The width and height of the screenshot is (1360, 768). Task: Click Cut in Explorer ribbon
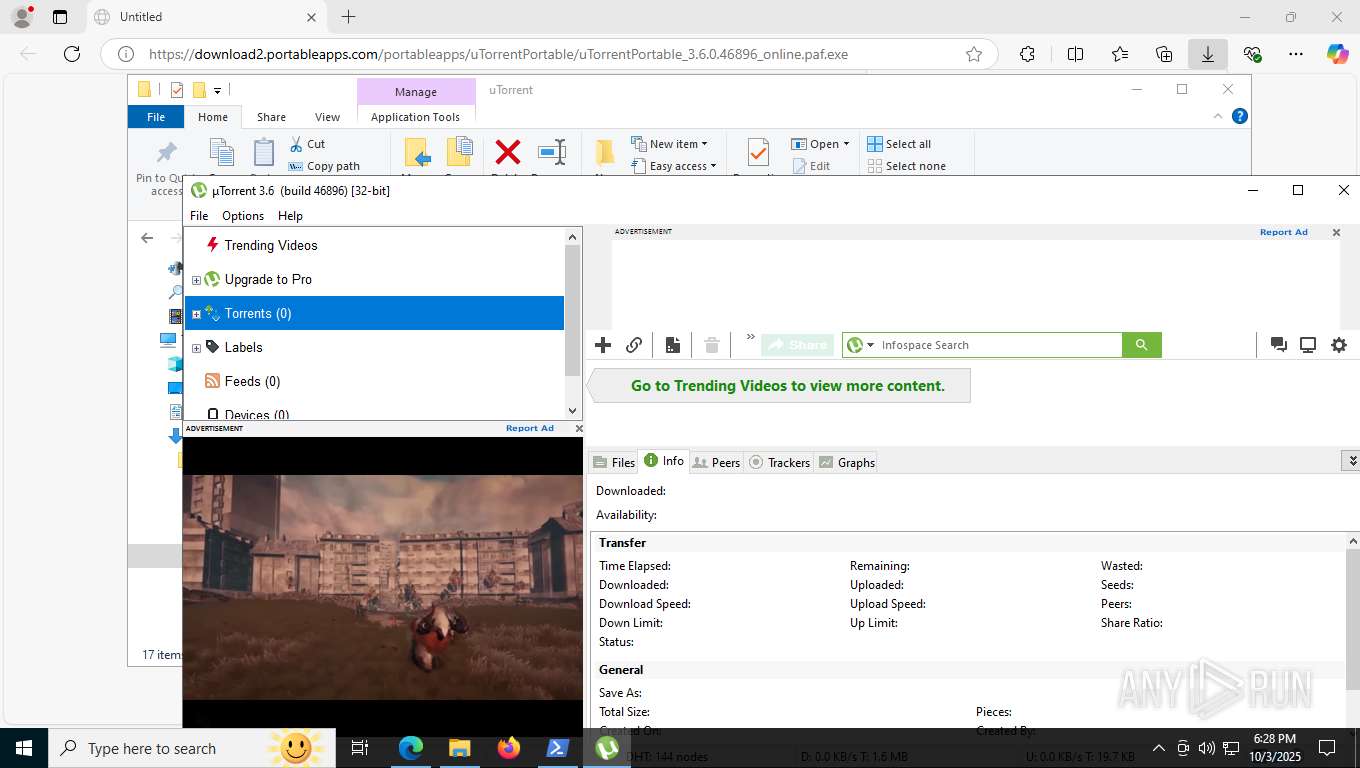307,144
